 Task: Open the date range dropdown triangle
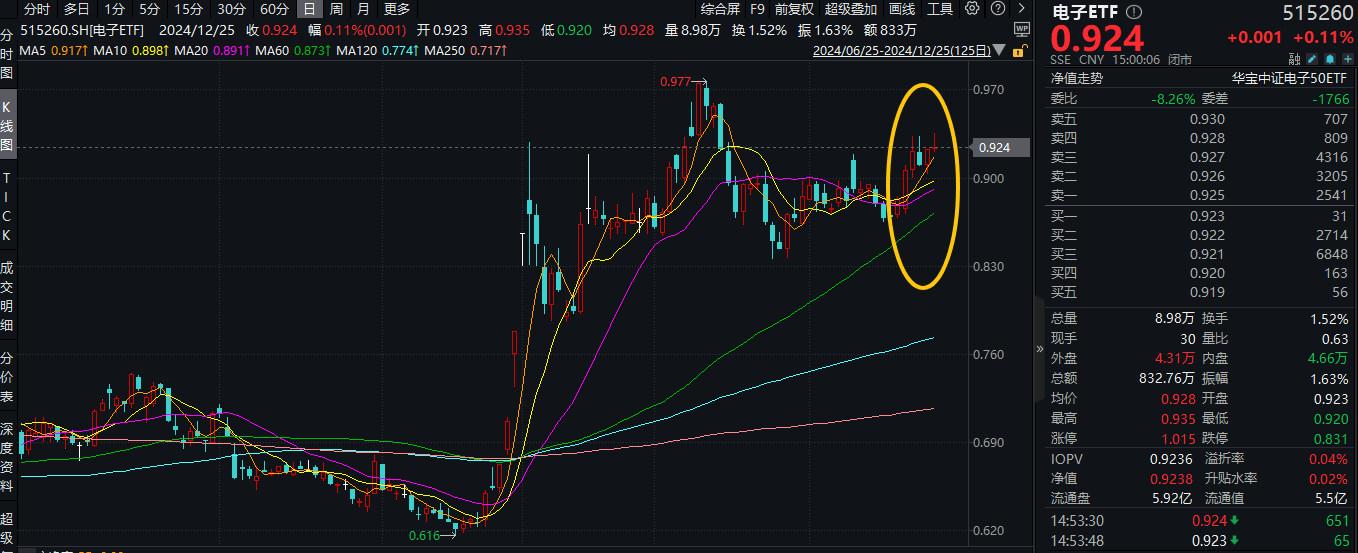[1001, 50]
